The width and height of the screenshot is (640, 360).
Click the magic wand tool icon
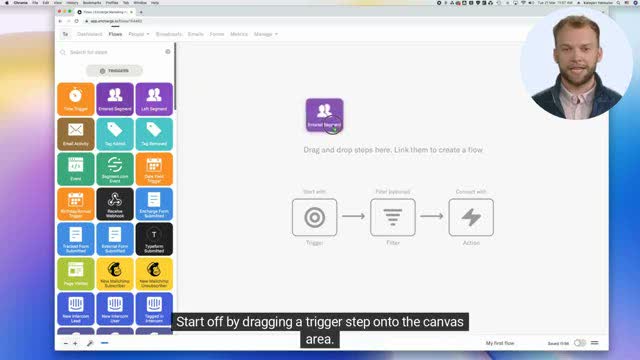click(90, 344)
